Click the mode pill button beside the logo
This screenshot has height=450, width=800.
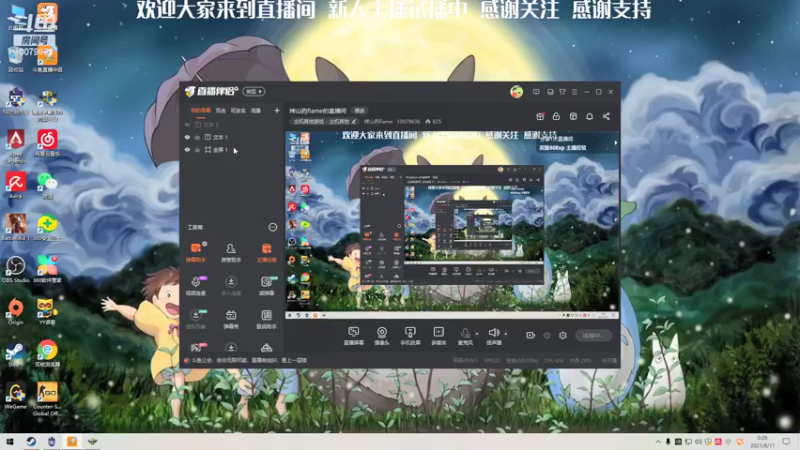254,92
